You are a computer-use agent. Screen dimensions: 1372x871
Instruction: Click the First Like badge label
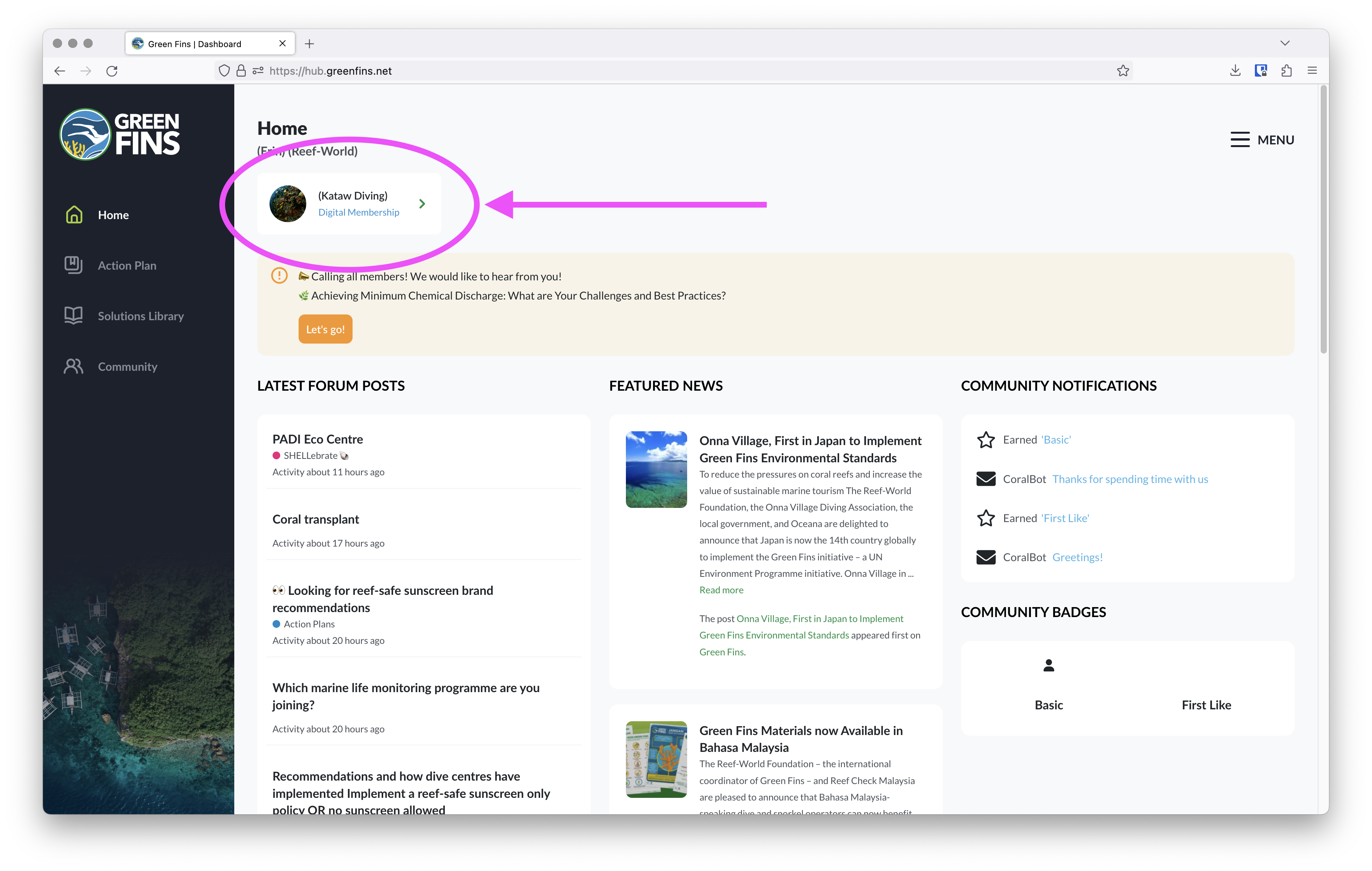coord(1206,704)
